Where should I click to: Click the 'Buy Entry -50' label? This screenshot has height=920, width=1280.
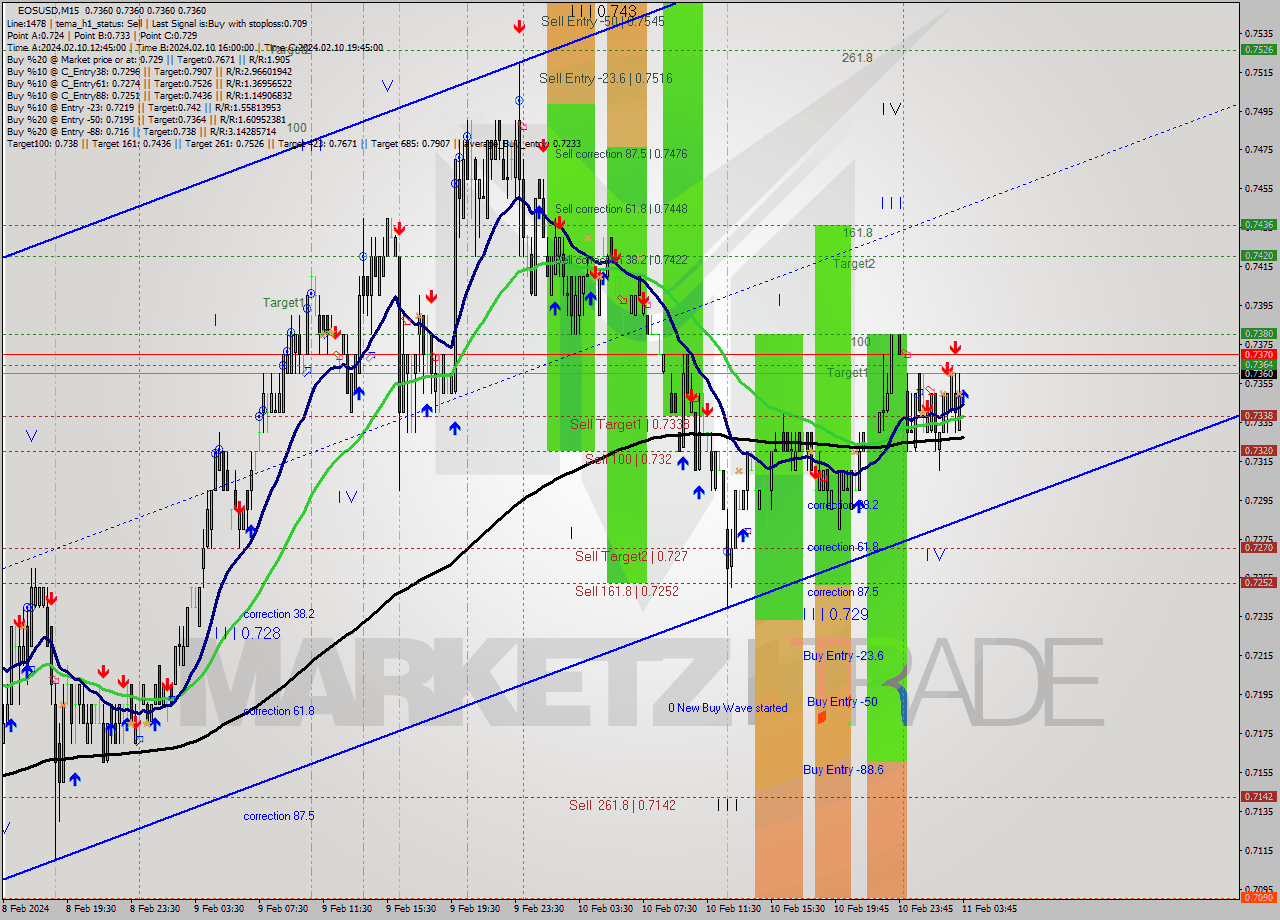tap(842, 702)
